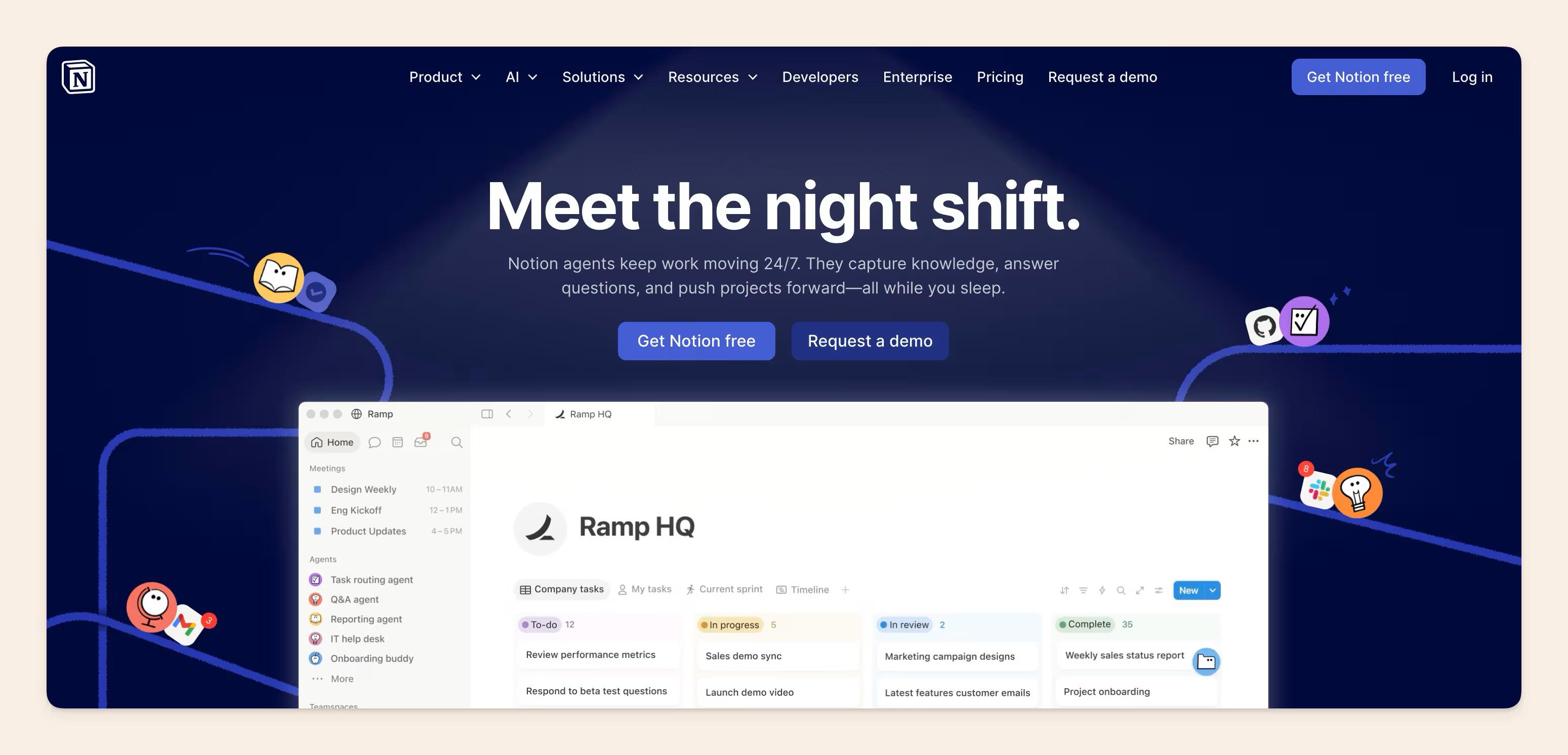Click the expand full-page arrows icon
Viewport: 1568px width, 755px height.
pyautogui.click(x=1139, y=590)
